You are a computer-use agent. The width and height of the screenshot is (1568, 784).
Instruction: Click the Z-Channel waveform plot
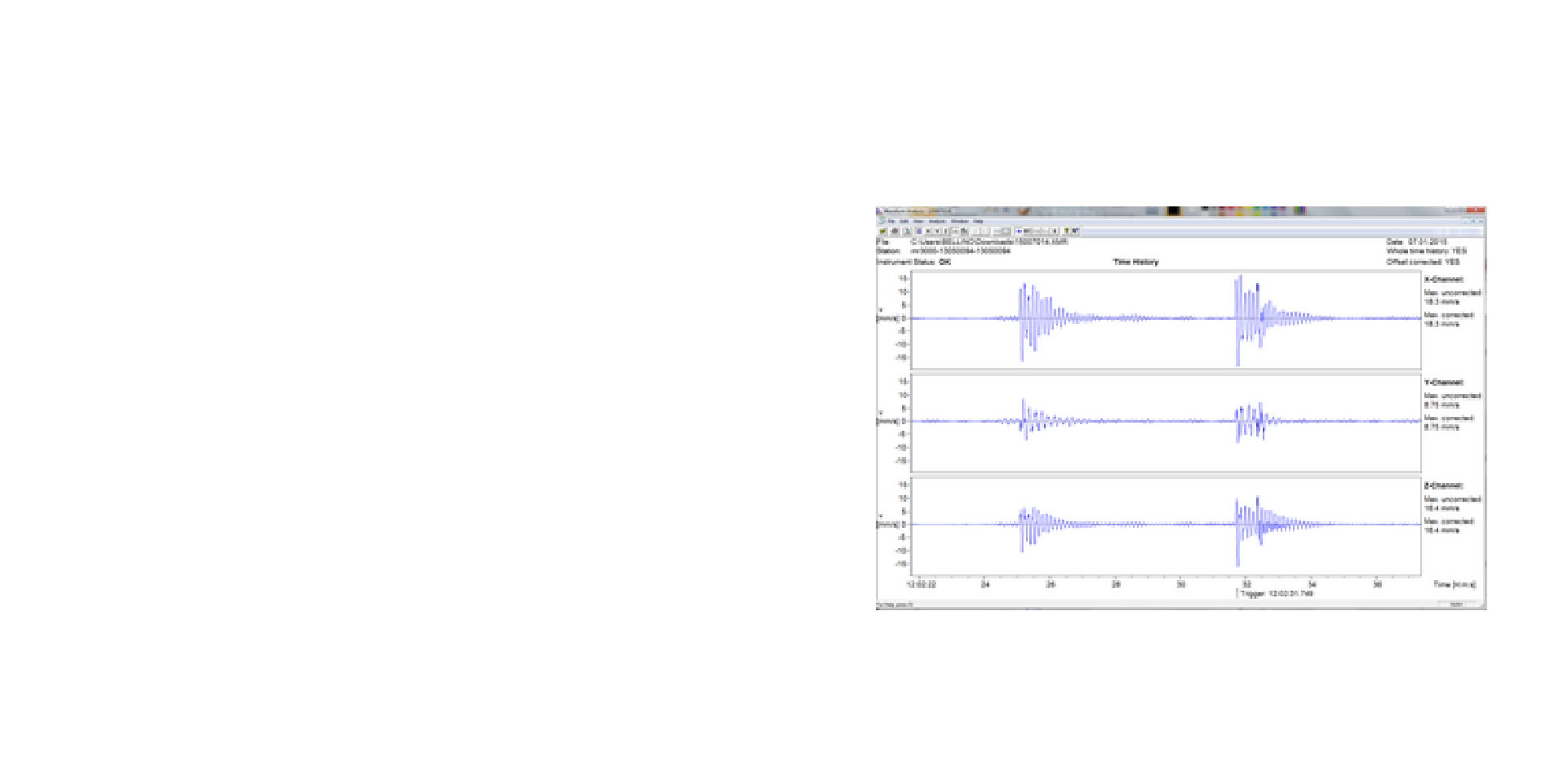[x=1166, y=525]
